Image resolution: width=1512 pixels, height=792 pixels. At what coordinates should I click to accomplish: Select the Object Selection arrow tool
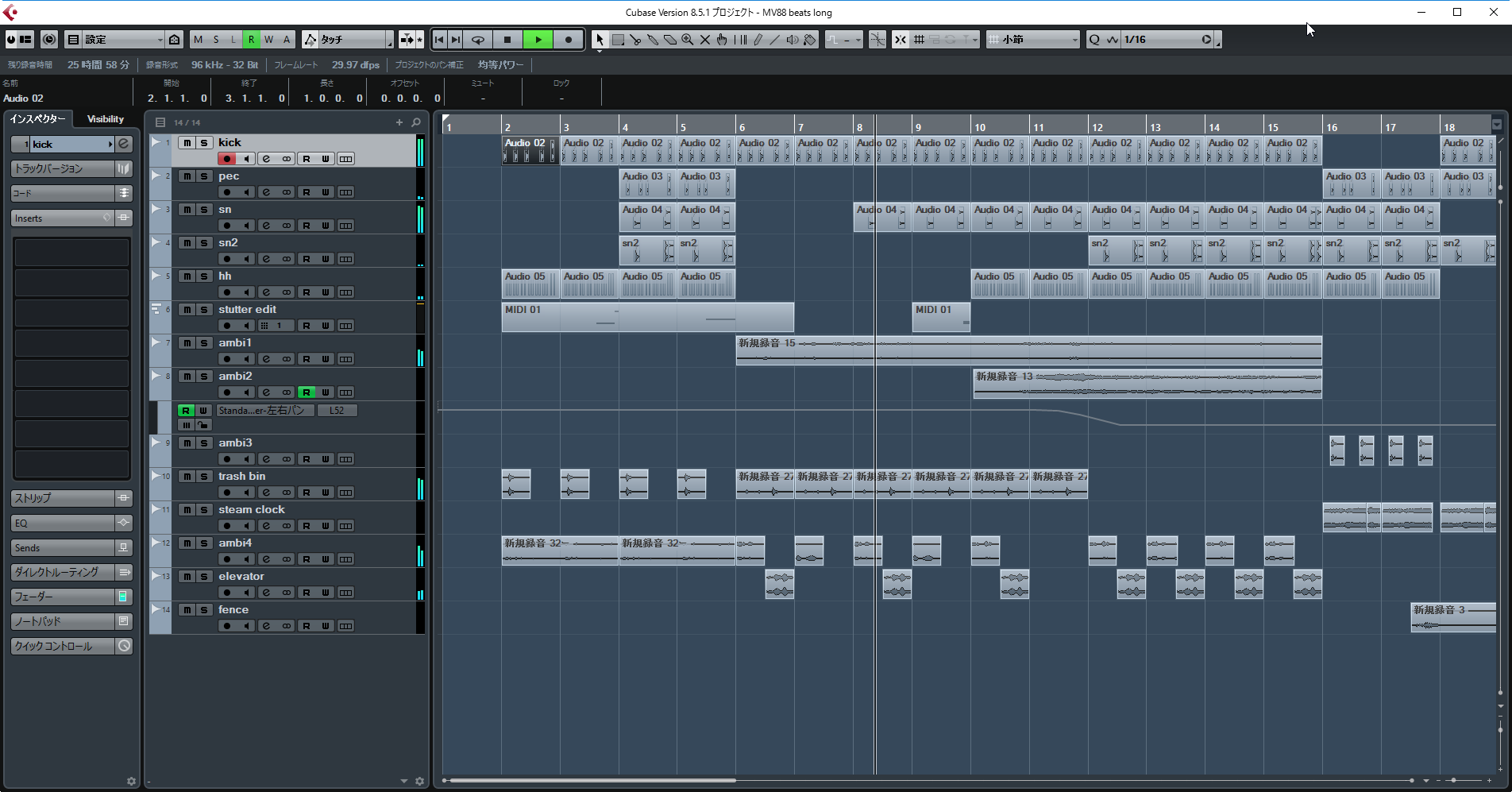click(600, 40)
